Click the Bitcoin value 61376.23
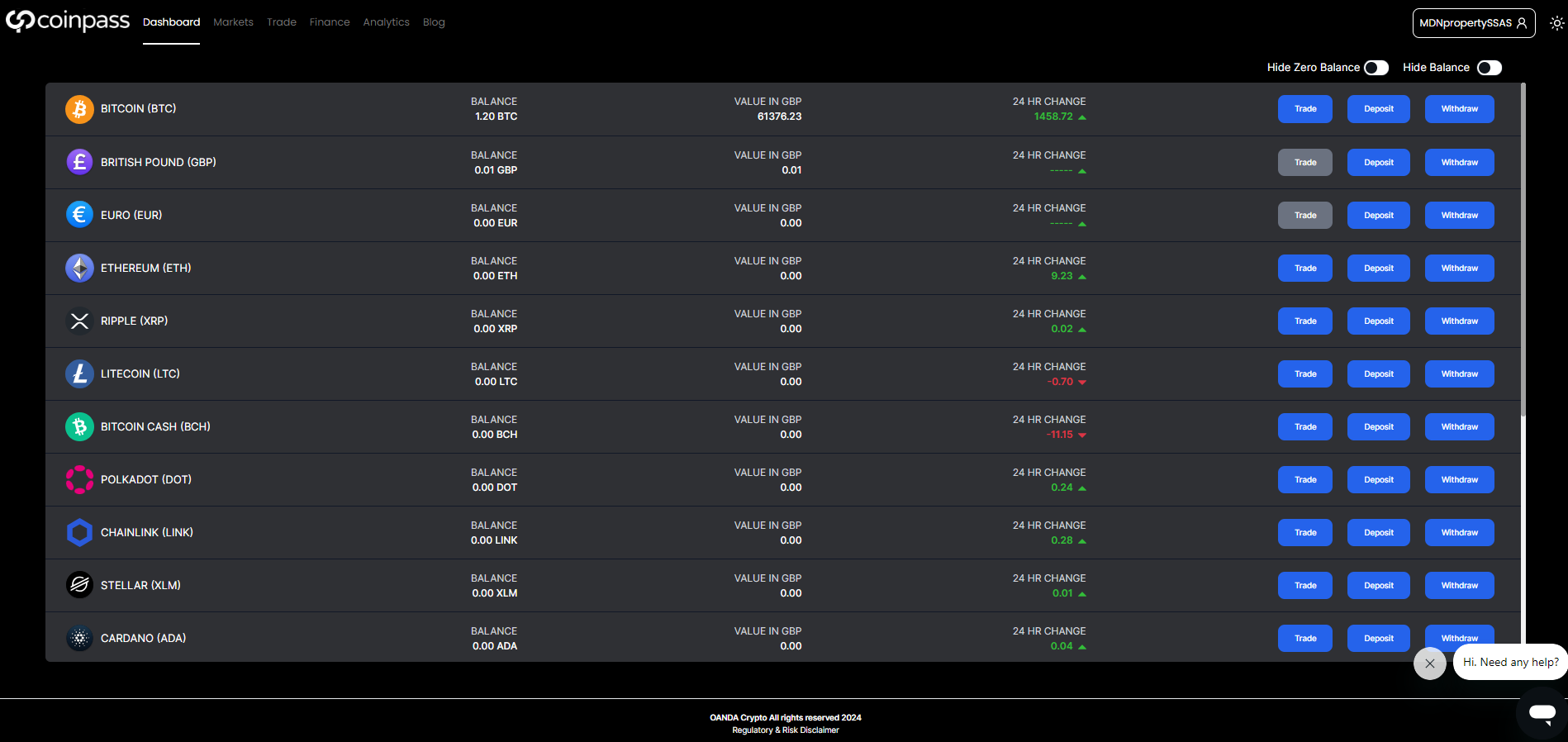The height and width of the screenshot is (742, 1568). tap(779, 117)
